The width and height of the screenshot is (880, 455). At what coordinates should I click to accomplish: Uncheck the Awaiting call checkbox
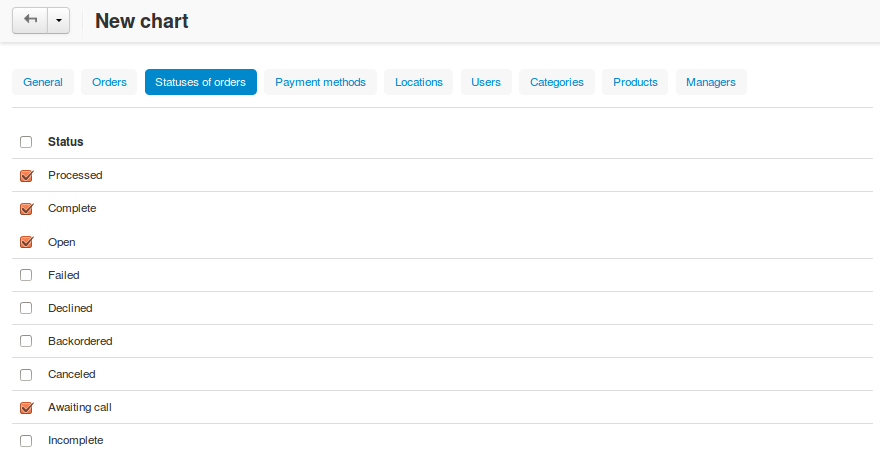click(x=26, y=407)
